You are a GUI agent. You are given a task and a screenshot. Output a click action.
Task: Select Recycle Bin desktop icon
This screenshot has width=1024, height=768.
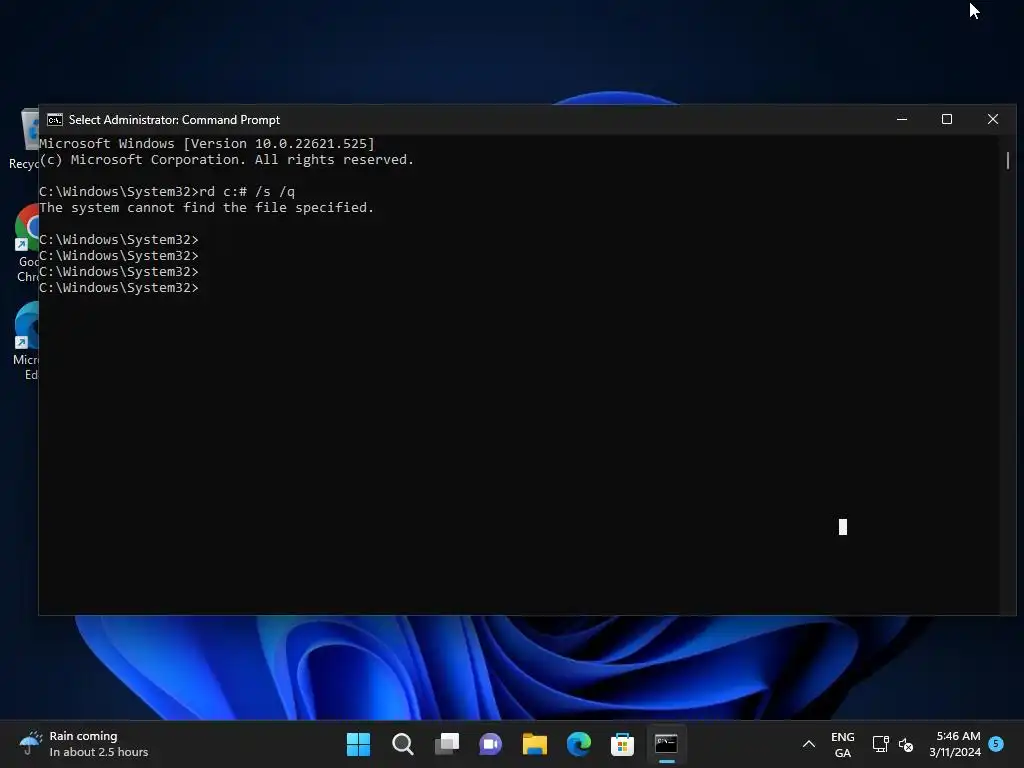[x=25, y=140]
